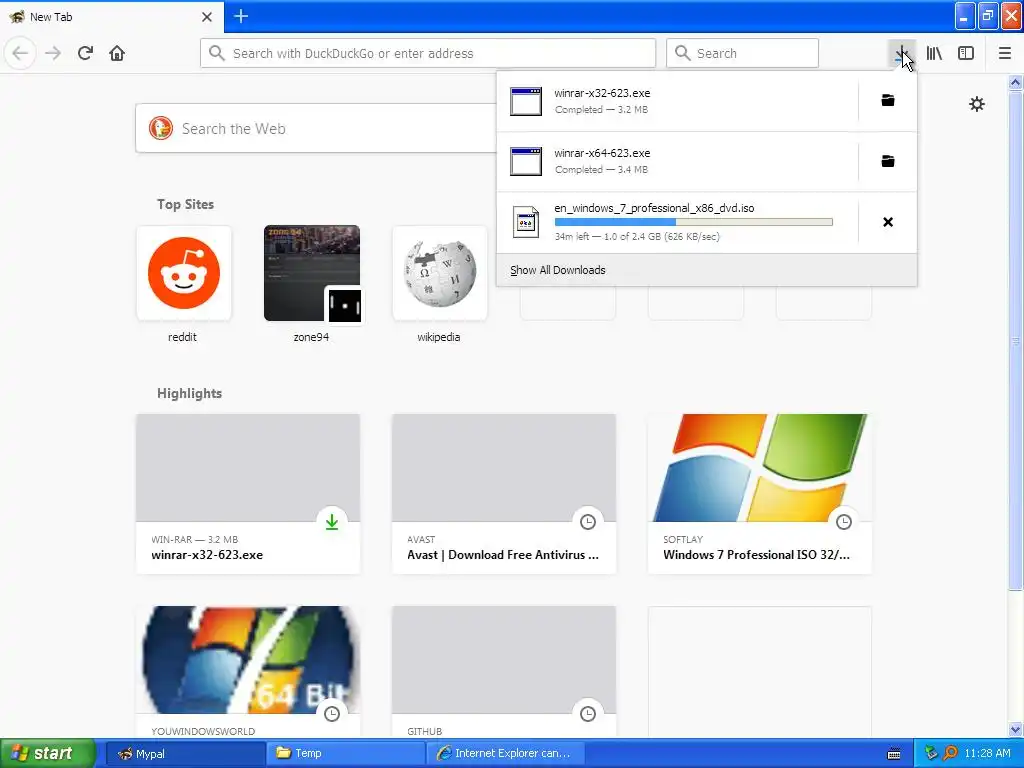The height and width of the screenshot is (768, 1024).
Task: Click the Highlights section heading
Action: pos(189,393)
